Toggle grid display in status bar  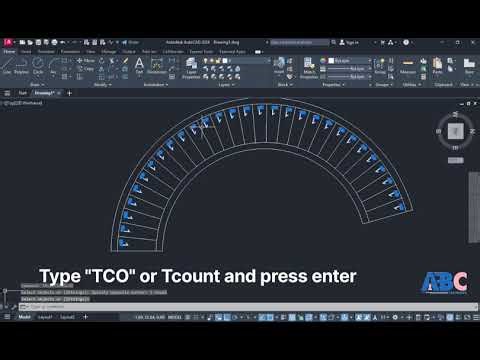point(188,317)
